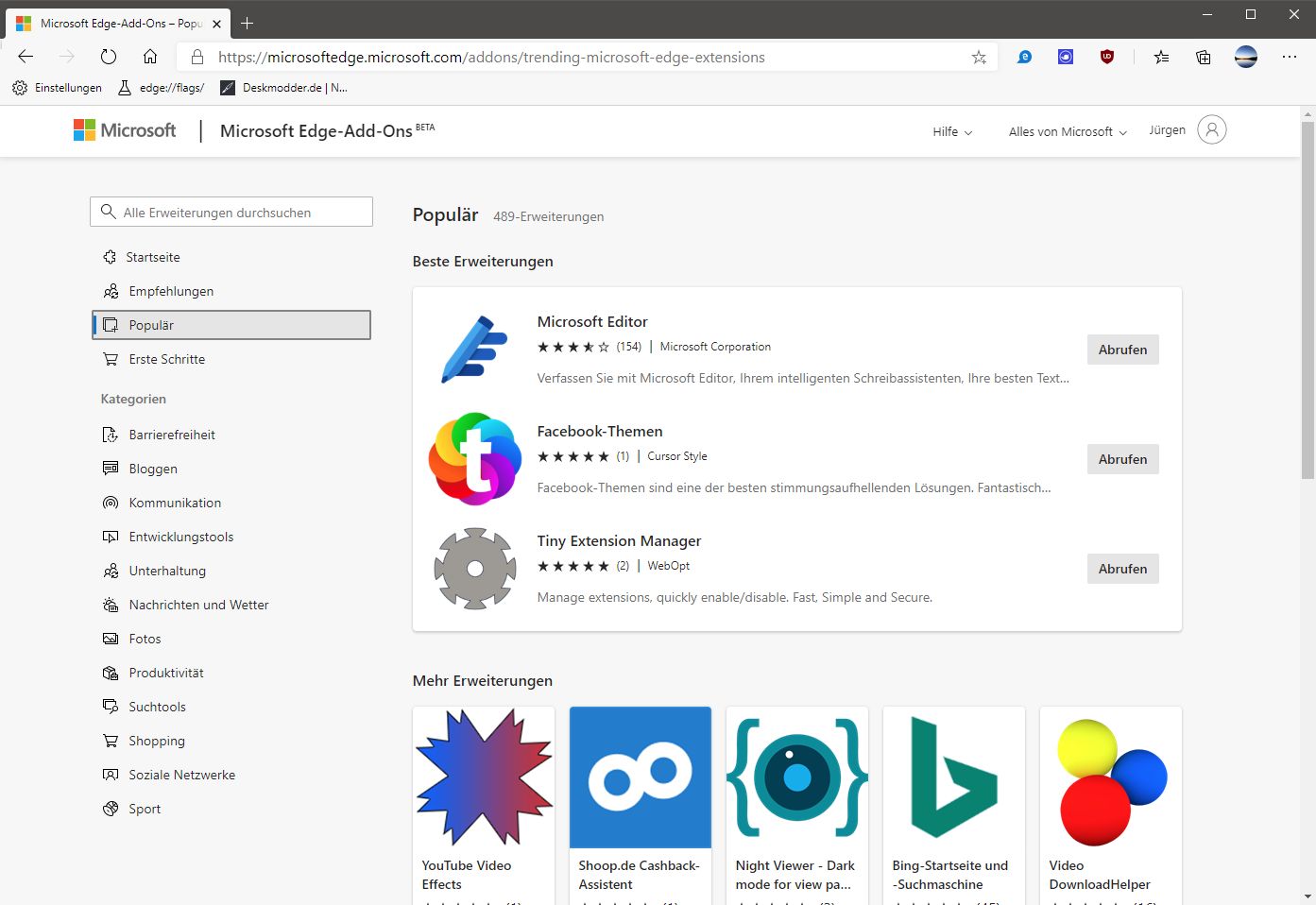
Task: Click the Tiny Extension Manager gear icon
Action: pos(475,569)
